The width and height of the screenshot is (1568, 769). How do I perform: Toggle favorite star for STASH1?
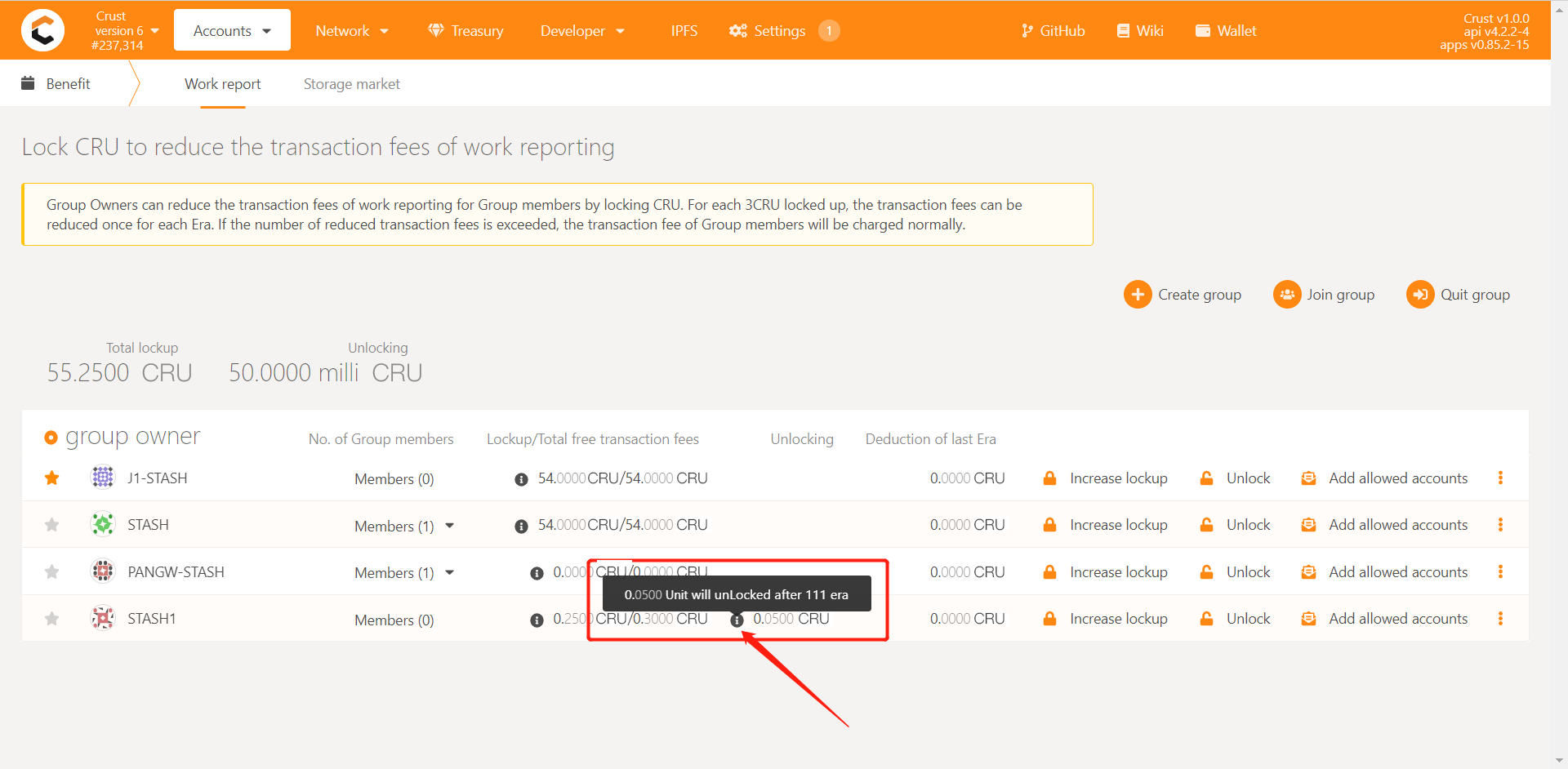click(x=52, y=618)
